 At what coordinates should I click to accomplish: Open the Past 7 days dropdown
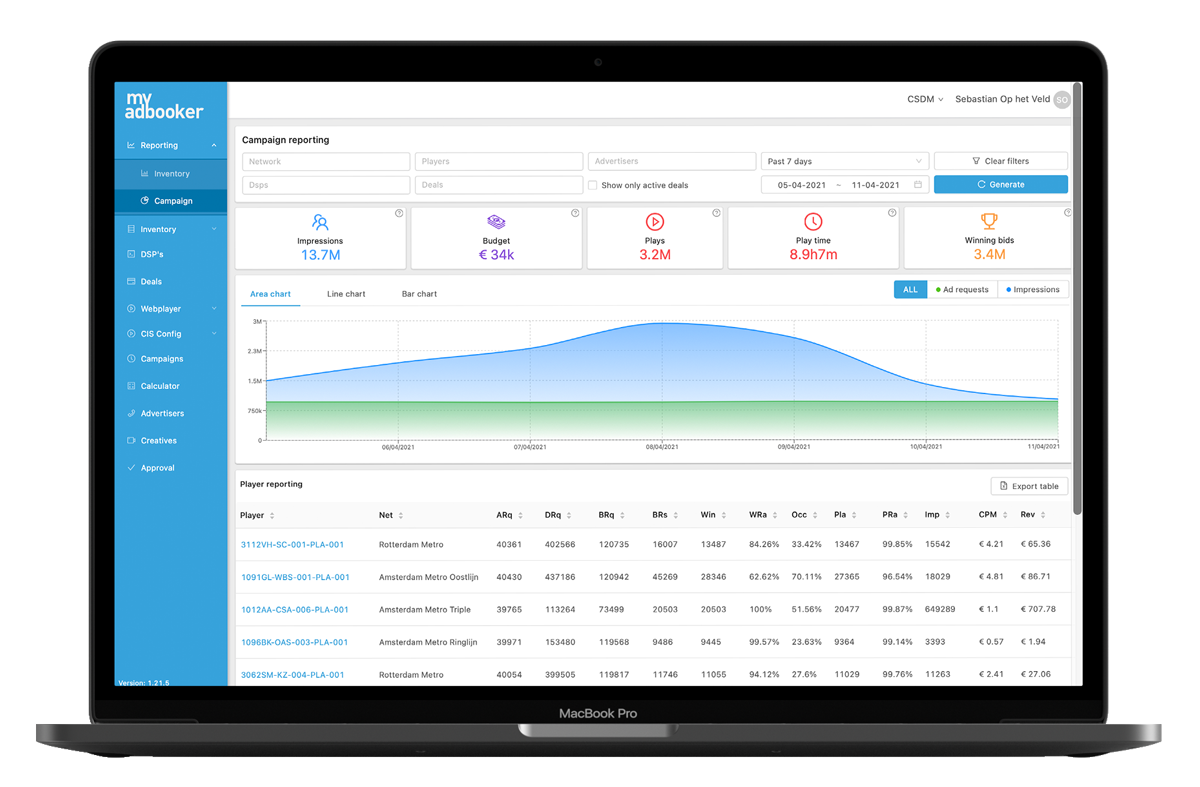click(844, 161)
